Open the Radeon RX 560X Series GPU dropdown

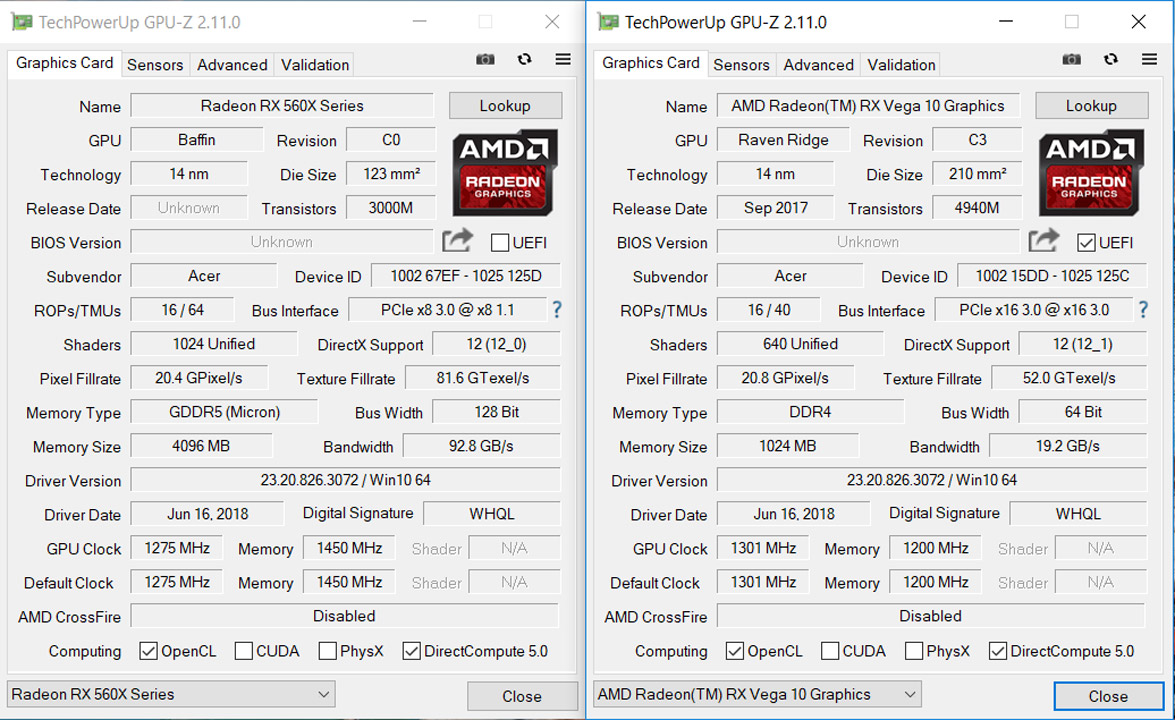tap(171, 695)
